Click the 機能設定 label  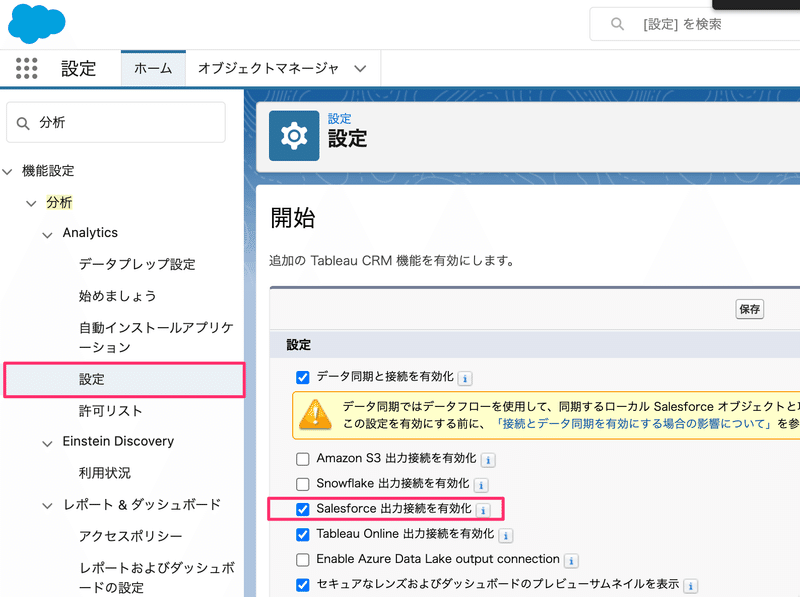(x=48, y=171)
